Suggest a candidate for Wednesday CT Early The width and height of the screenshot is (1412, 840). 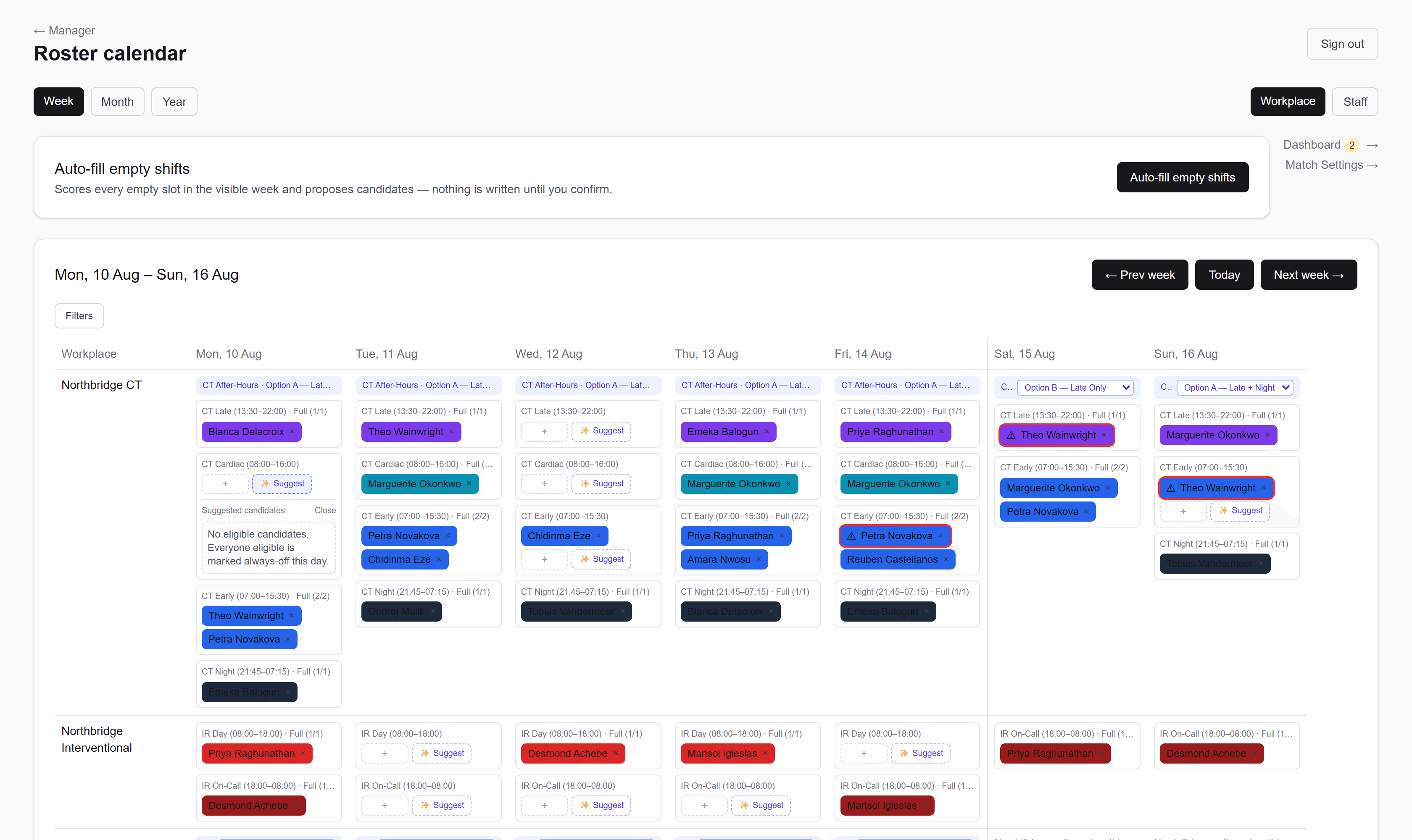pos(601,559)
